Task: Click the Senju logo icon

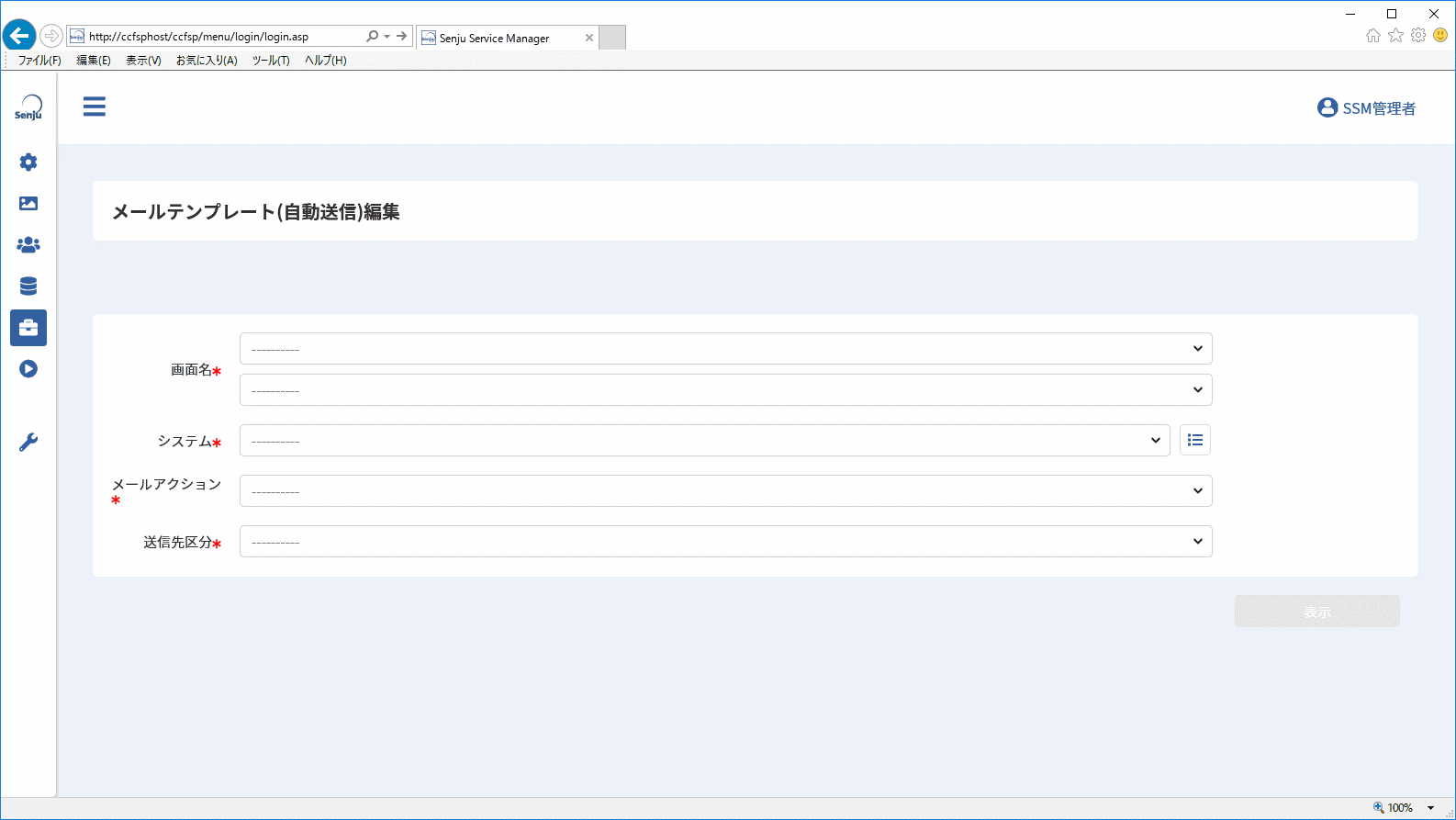Action: click(28, 107)
